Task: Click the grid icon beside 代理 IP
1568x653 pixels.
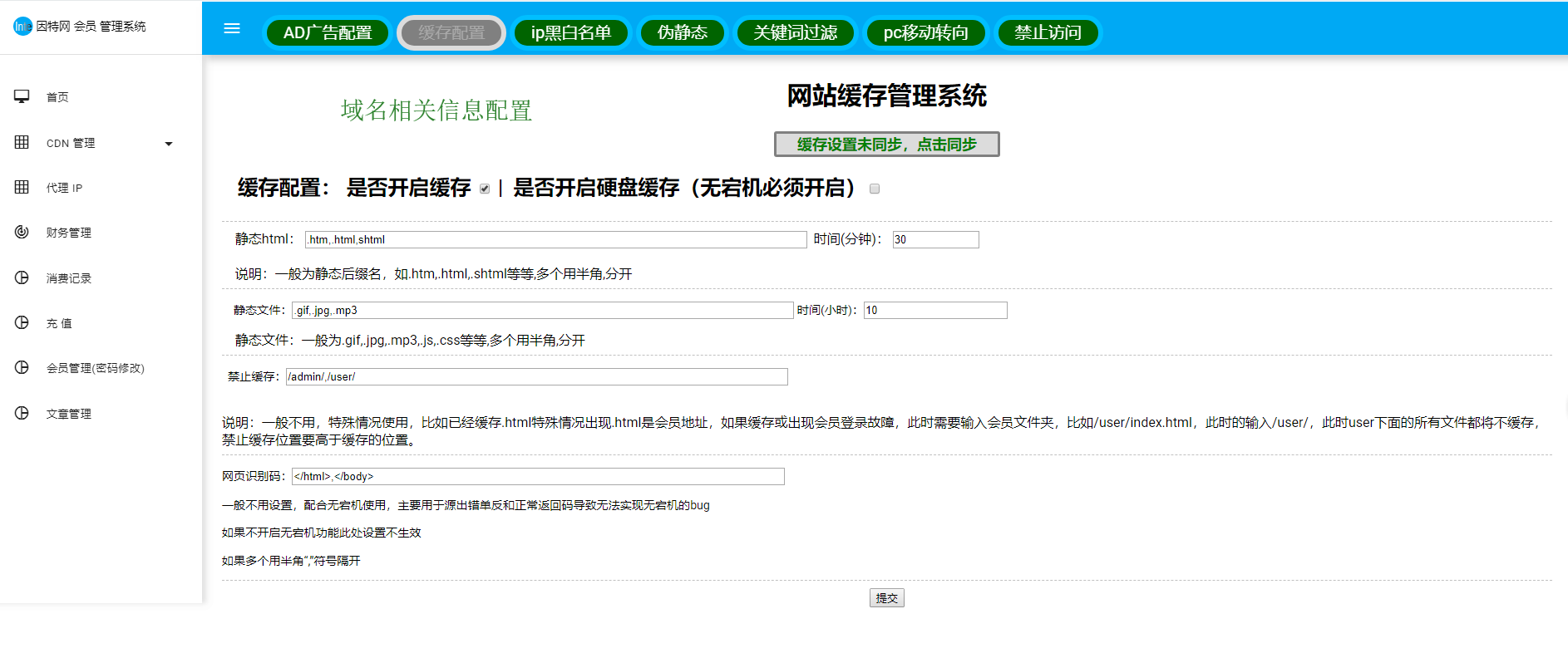Action: 22,187
